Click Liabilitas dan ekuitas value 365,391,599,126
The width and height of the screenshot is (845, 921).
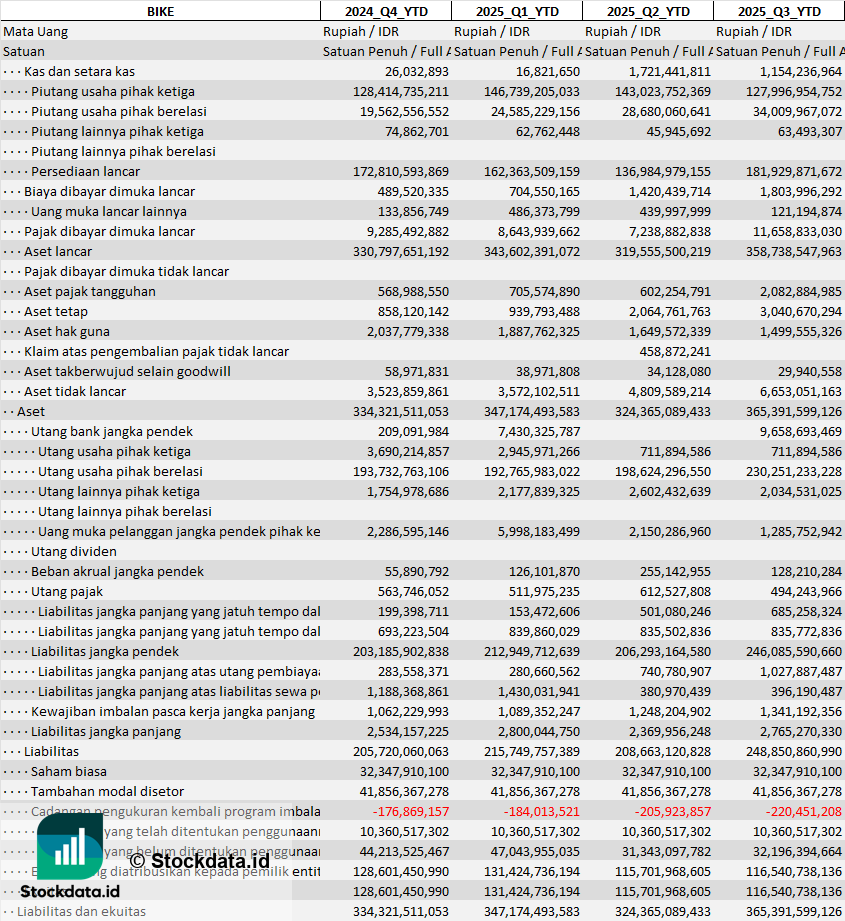794,910
